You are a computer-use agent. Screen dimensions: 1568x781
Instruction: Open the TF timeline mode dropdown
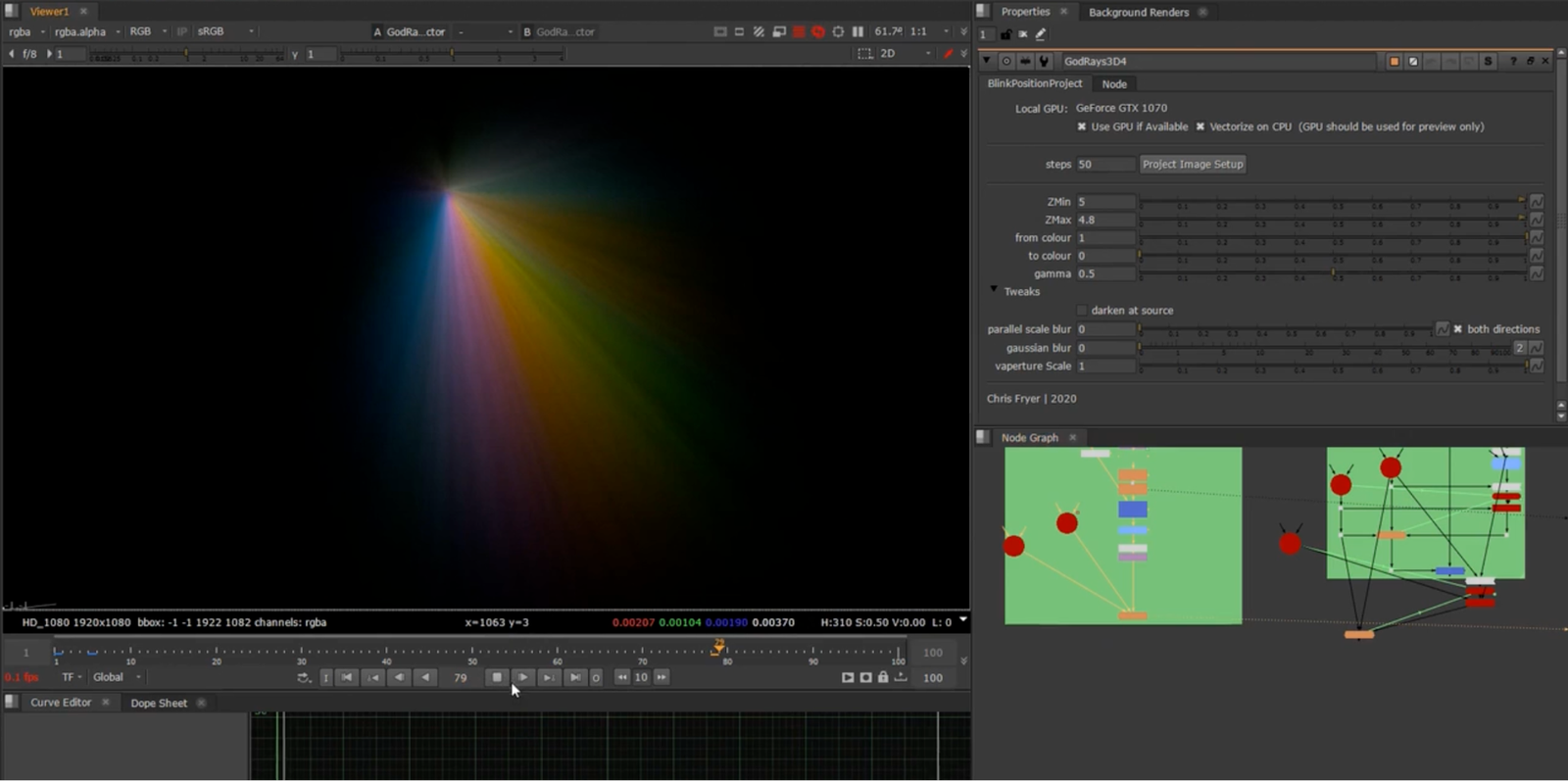tap(72, 677)
